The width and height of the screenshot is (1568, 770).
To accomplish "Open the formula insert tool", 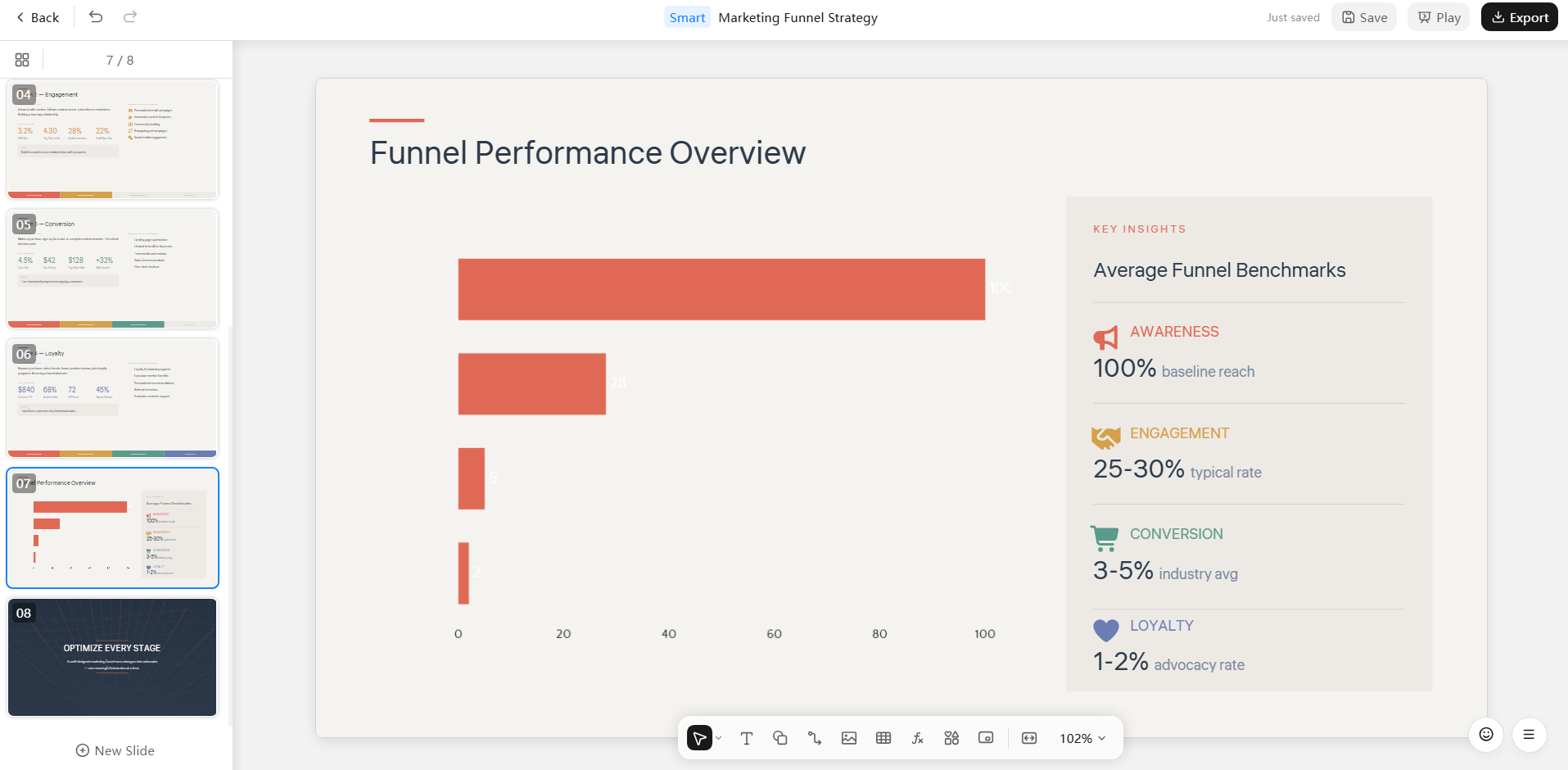I will 918,738.
